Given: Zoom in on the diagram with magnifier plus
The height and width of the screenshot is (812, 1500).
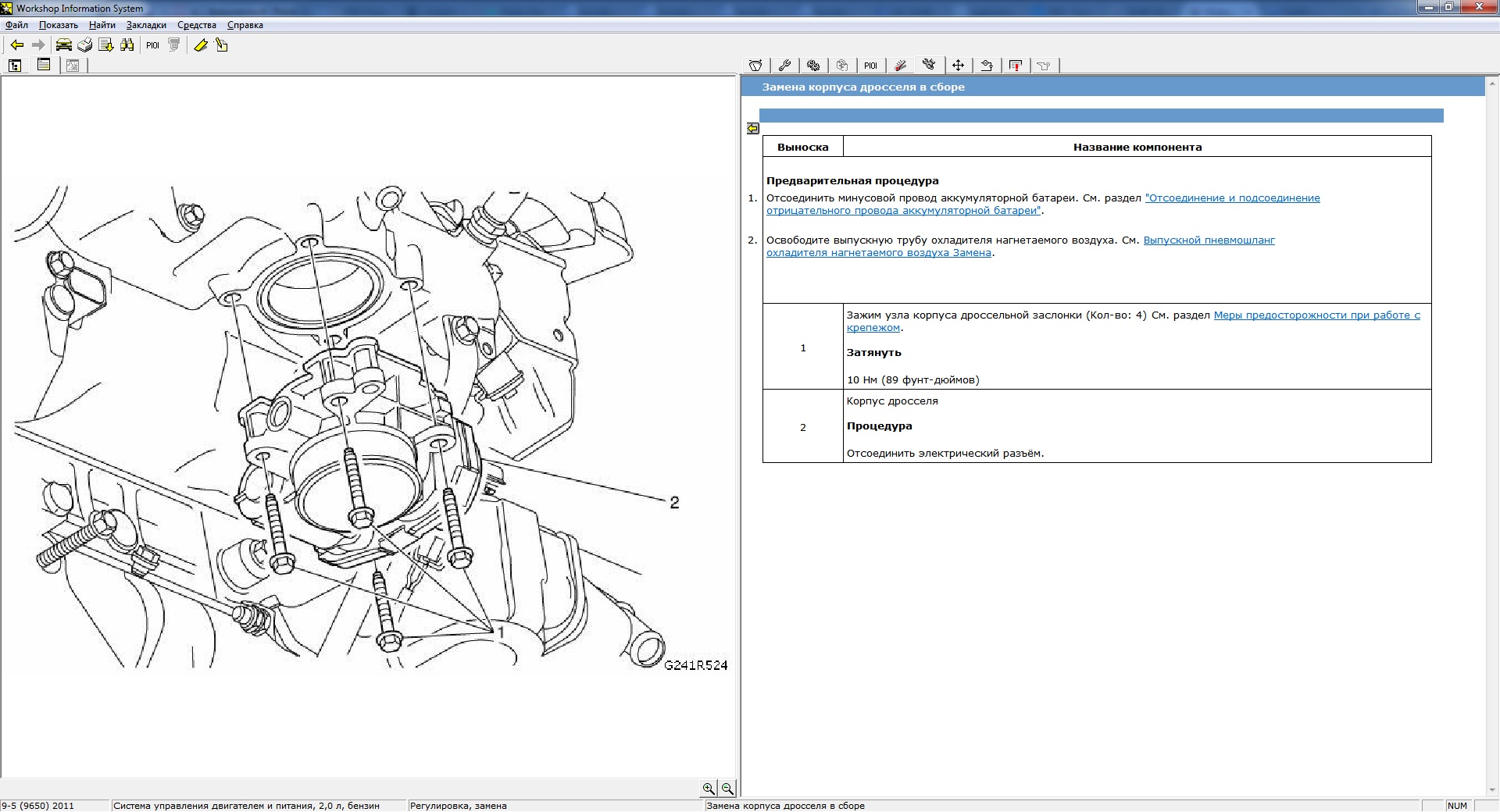Looking at the screenshot, I should click(x=708, y=789).
